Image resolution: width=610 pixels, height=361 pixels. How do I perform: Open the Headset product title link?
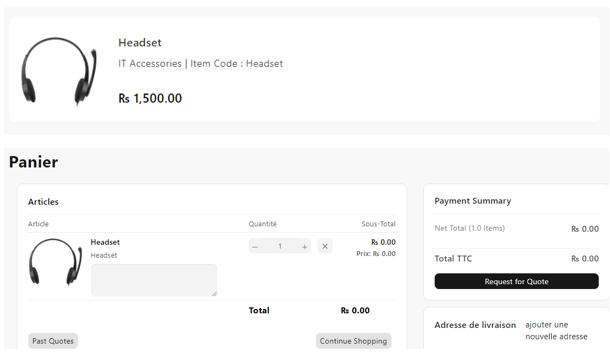point(140,42)
